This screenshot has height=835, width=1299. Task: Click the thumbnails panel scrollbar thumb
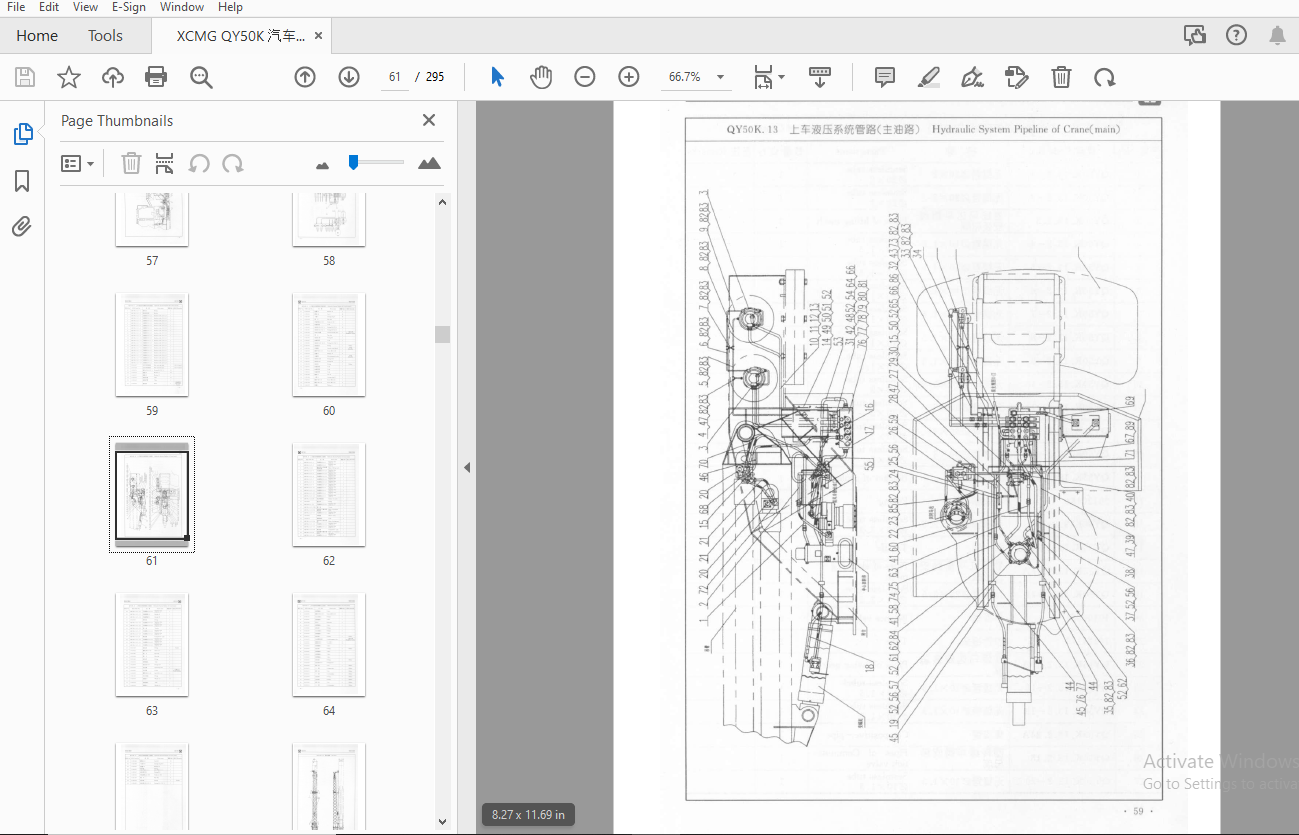pos(442,334)
